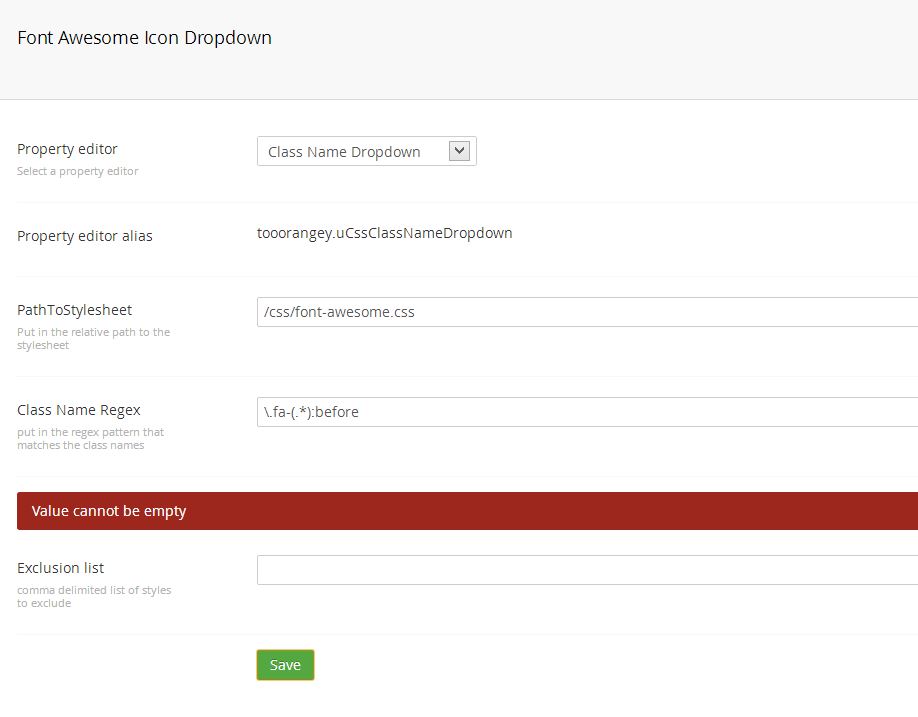Viewport: 918px width, 717px height.
Task: Click the 'put in the regex pattern' description
Action: coord(90,438)
